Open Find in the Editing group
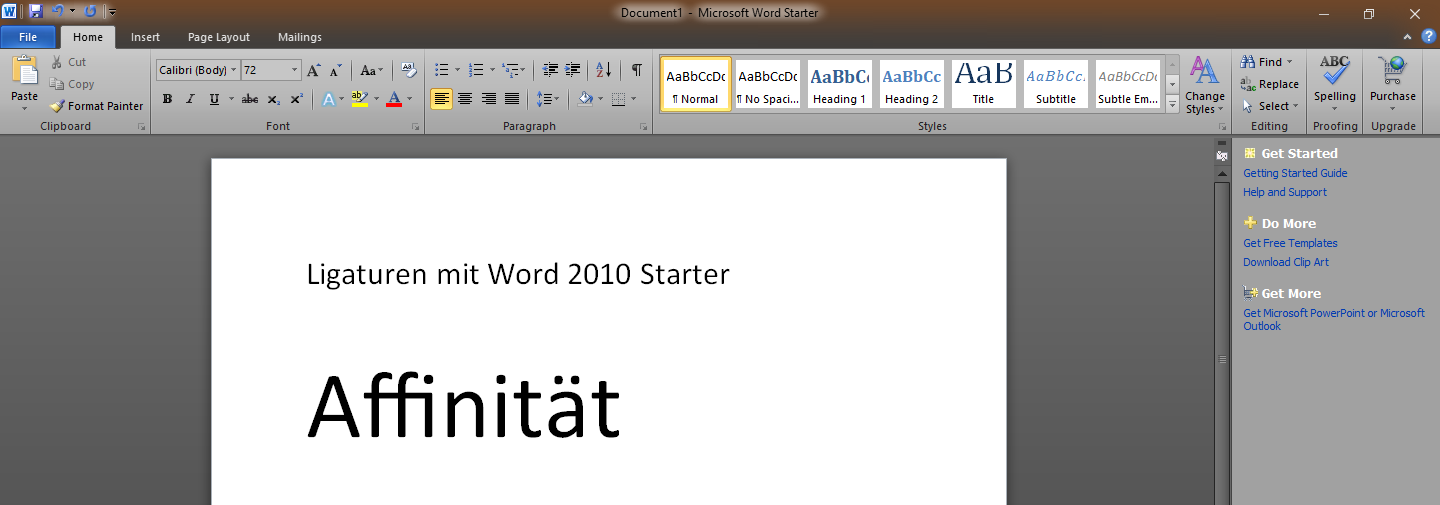 point(1267,62)
